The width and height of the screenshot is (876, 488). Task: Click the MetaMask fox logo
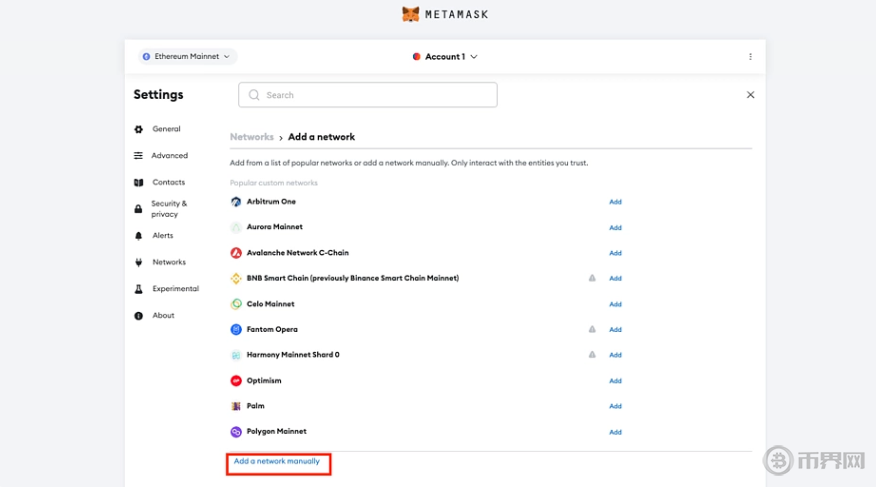[x=410, y=14]
